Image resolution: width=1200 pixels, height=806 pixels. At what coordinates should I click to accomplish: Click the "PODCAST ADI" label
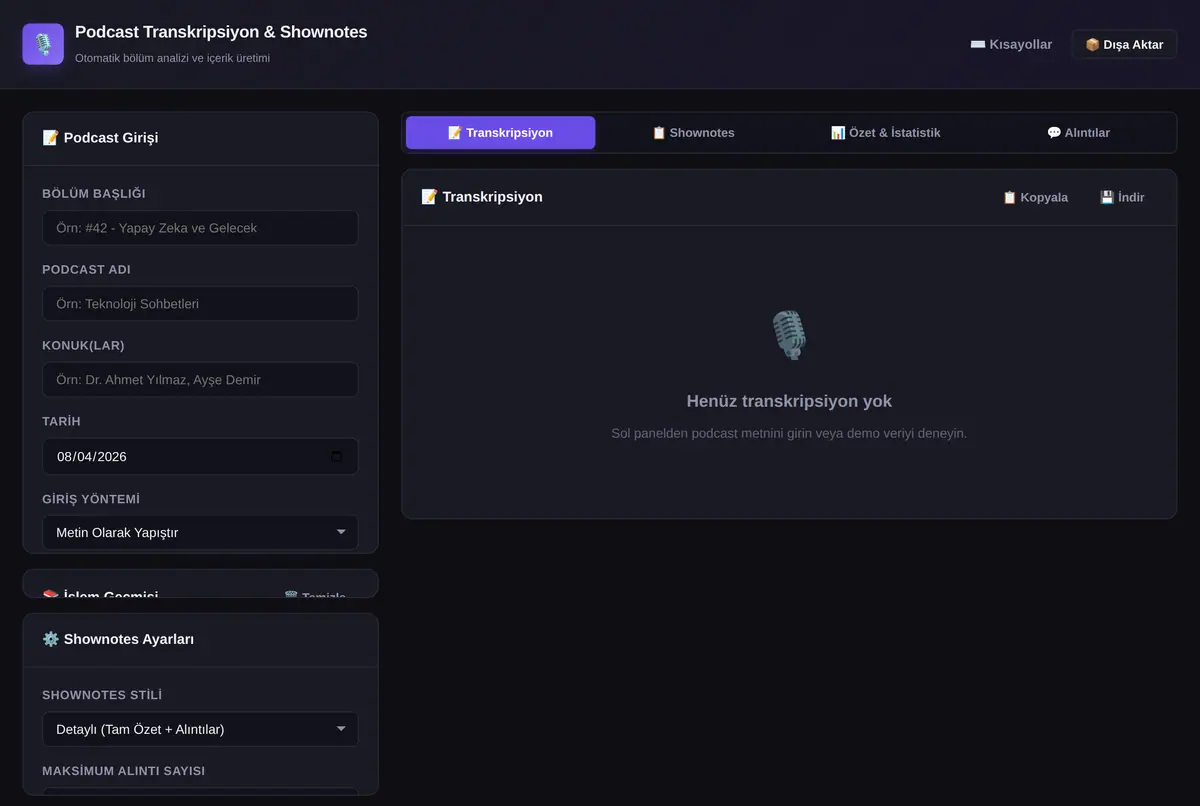click(x=86, y=270)
